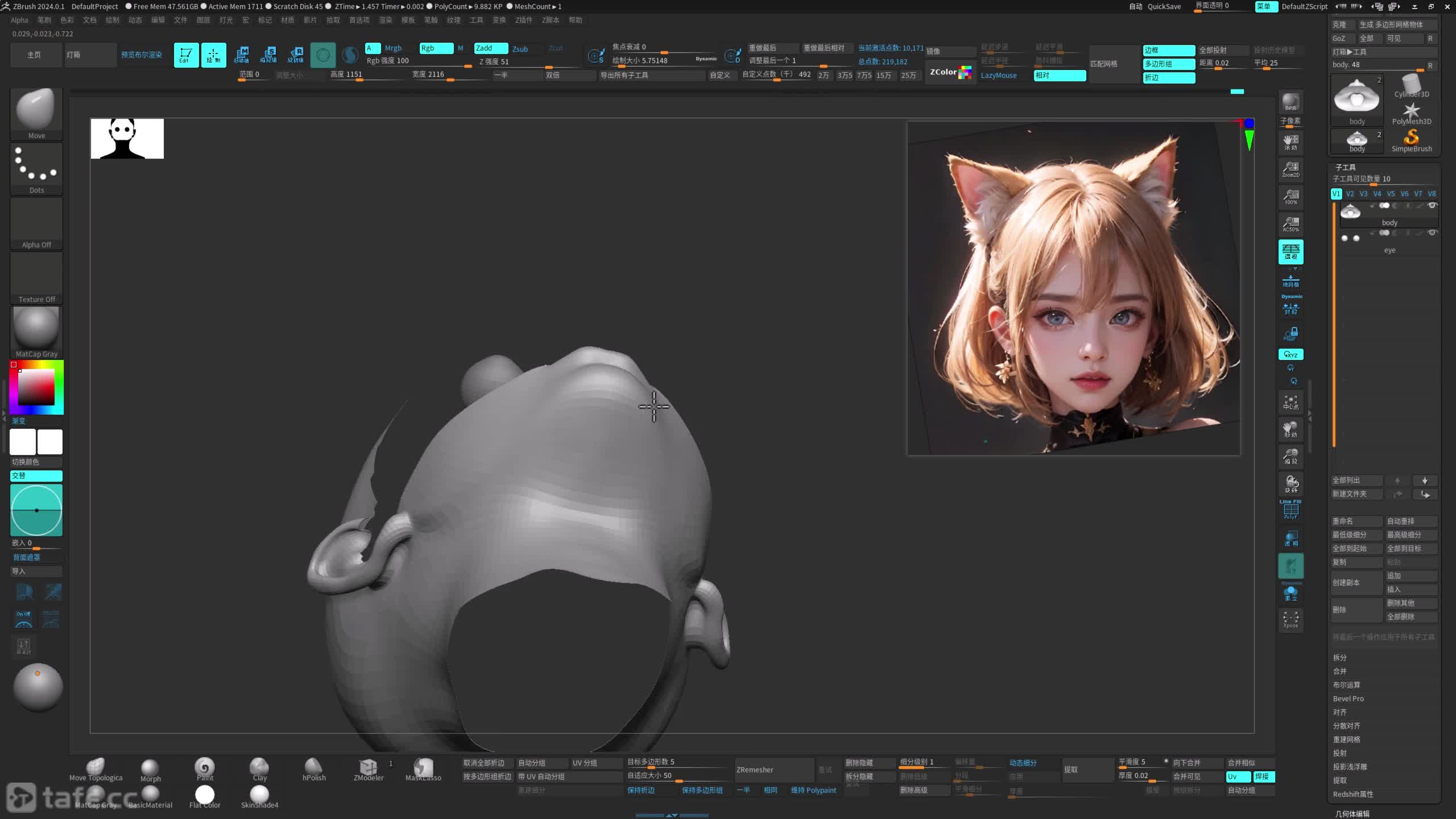This screenshot has width=1456, height=819.
Task: Click the main color picker square
Action: pos(36,387)
